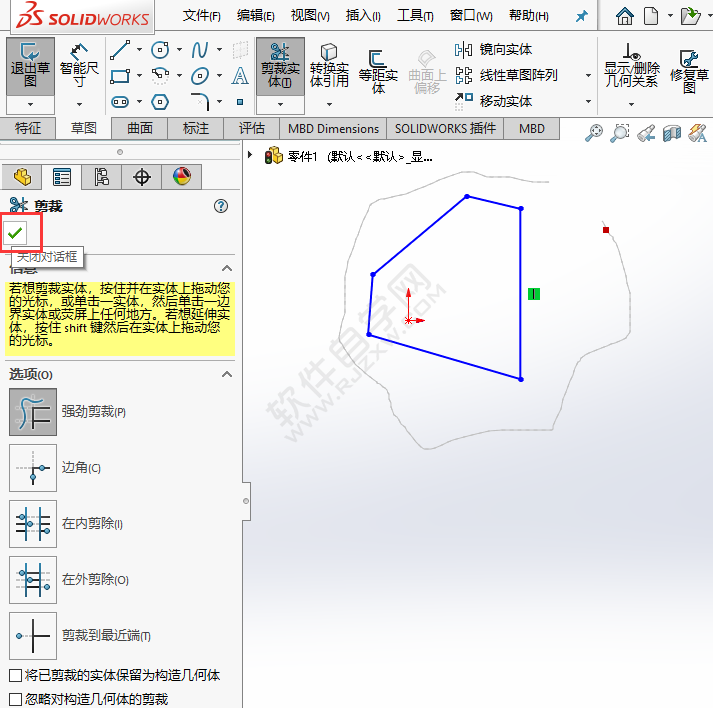Click Repair Sketch (修复草图) tool

pos(689,71)
